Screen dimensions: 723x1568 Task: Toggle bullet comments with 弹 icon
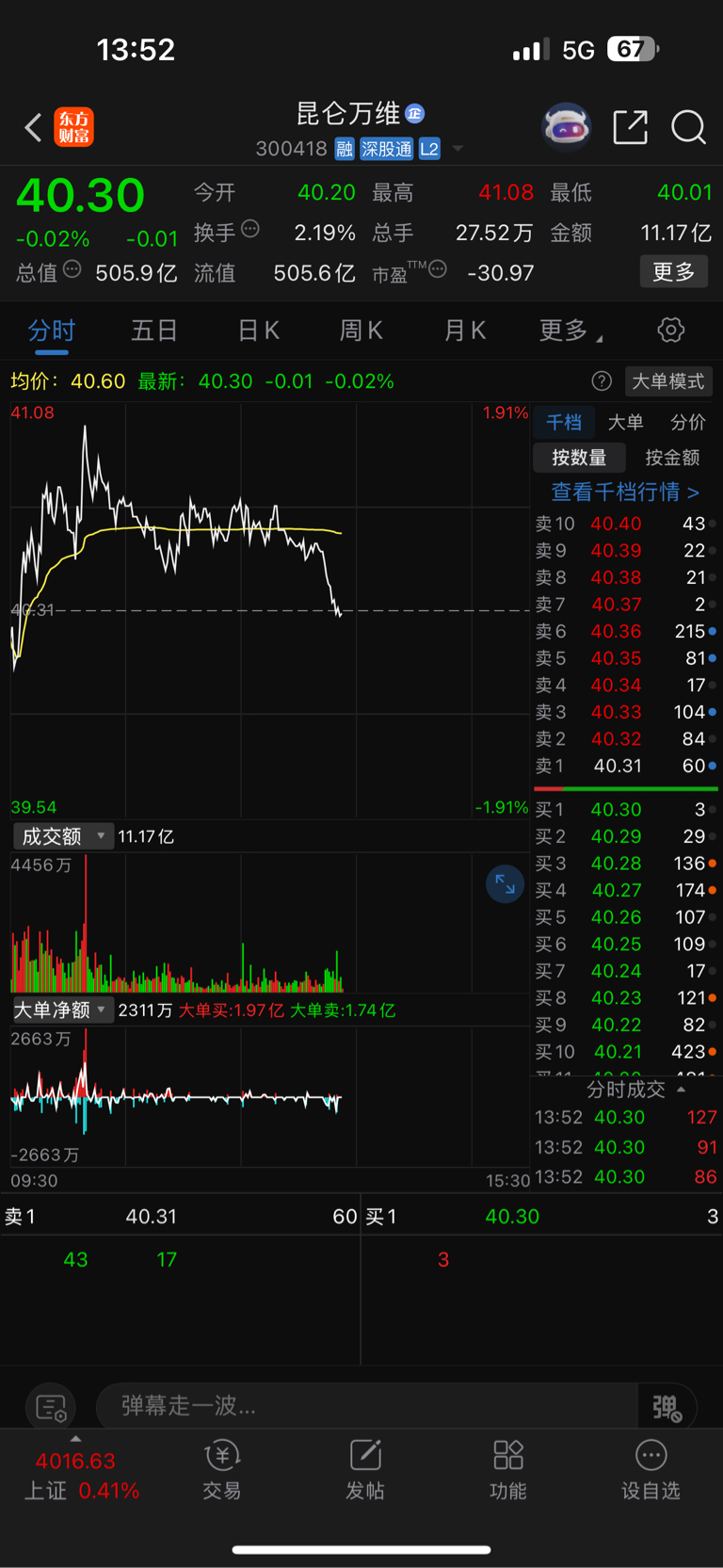click(x=667, y=1407)
